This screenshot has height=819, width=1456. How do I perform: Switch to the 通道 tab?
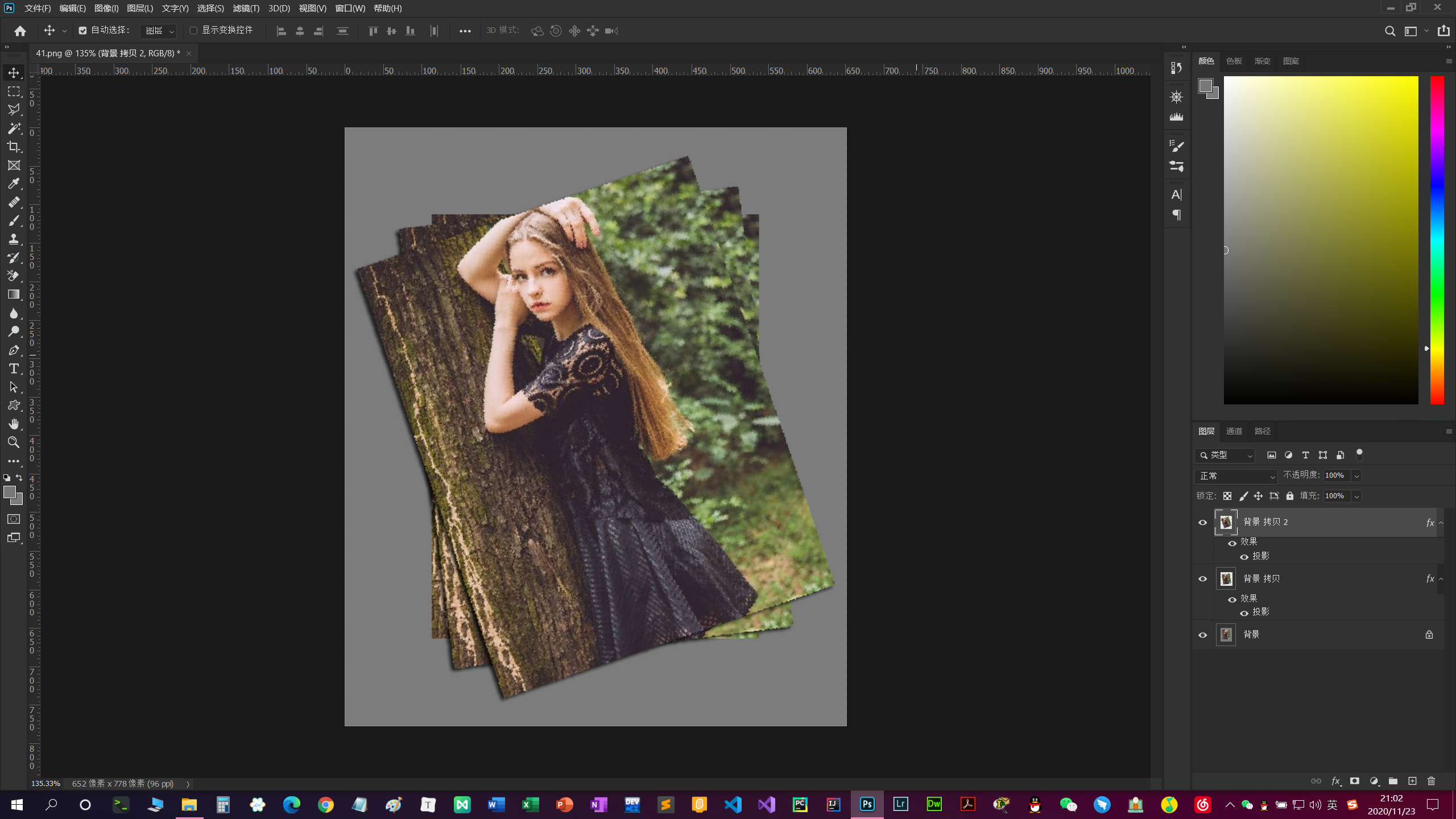(x=1234, y=431)
